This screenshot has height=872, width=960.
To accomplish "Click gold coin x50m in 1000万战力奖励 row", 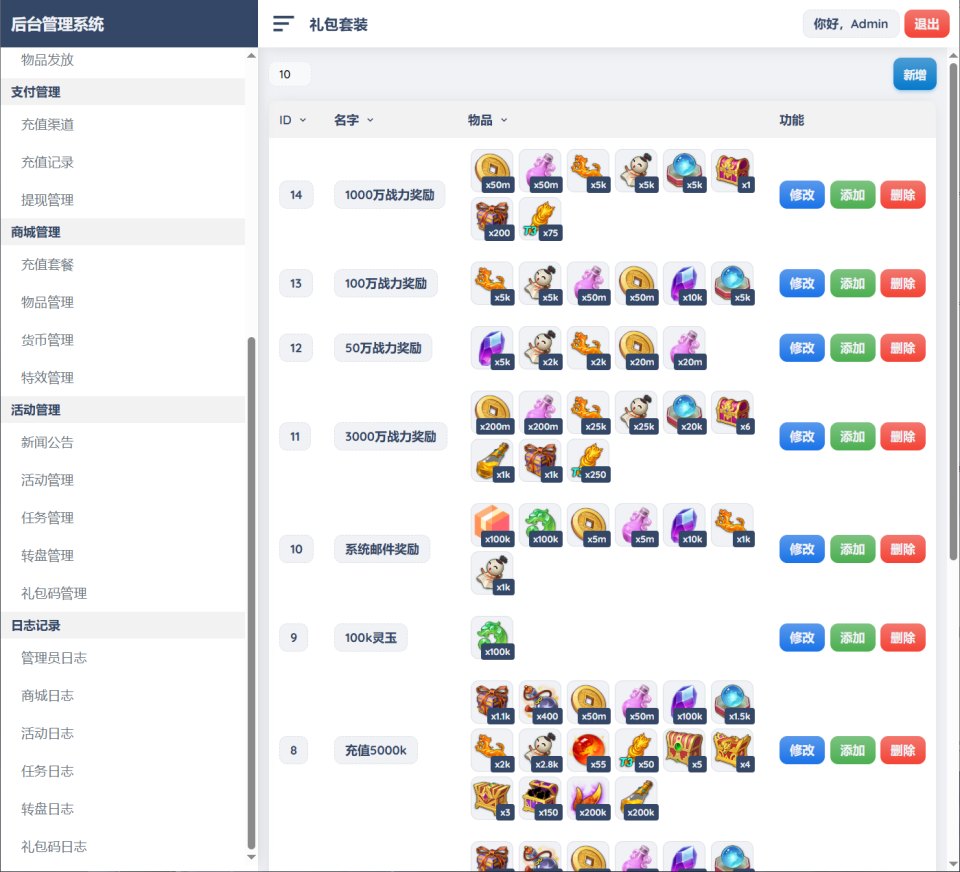I will tap(492, 171).
